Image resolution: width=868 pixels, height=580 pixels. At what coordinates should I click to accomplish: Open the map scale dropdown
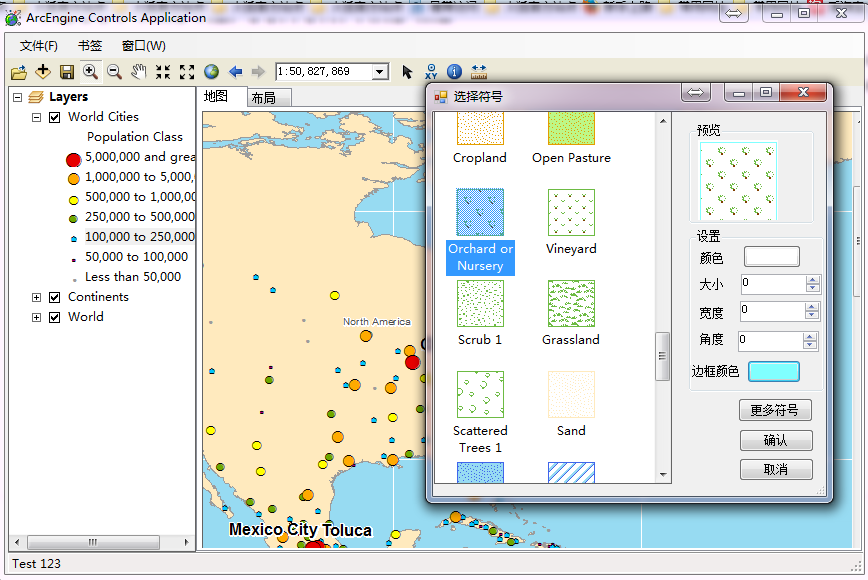tap(379, 72)
